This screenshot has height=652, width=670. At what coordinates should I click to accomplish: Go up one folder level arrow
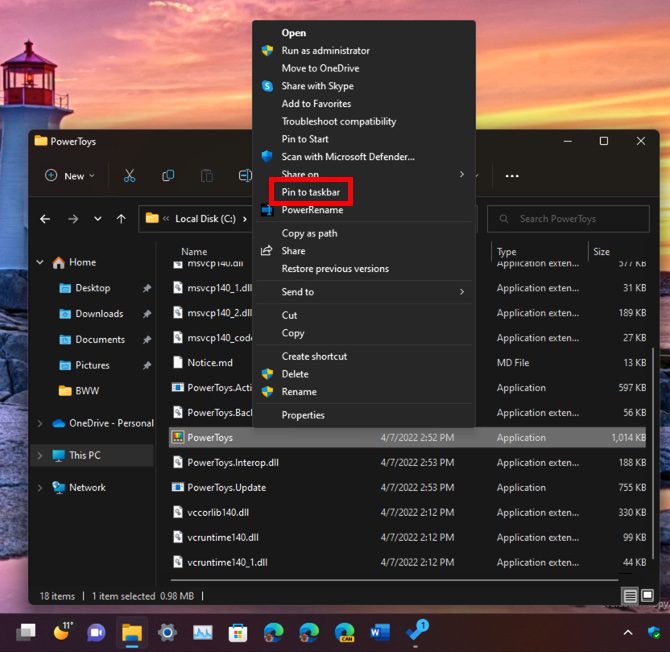[x=121, y=219]
